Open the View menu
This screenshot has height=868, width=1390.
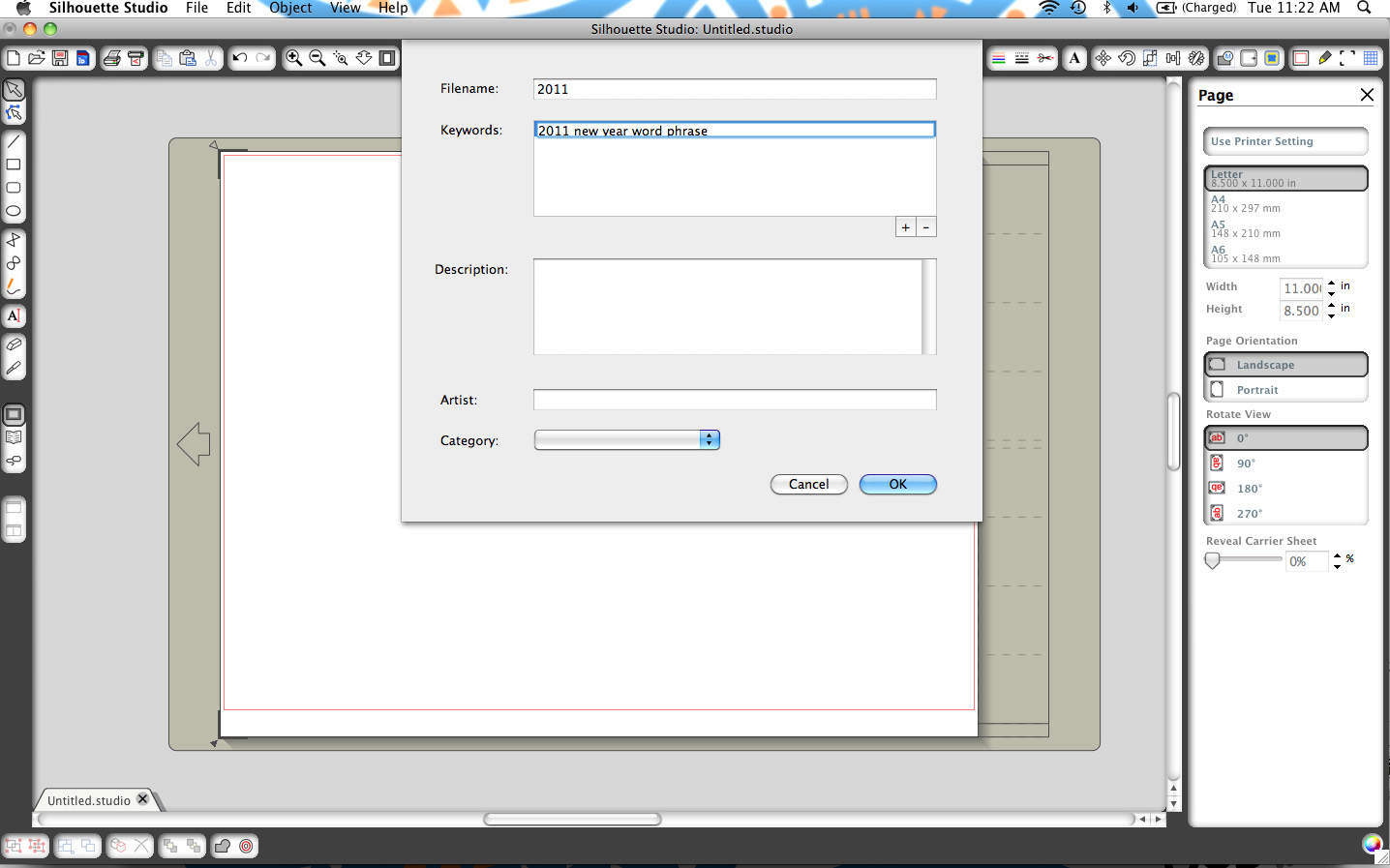click(346, 8)
